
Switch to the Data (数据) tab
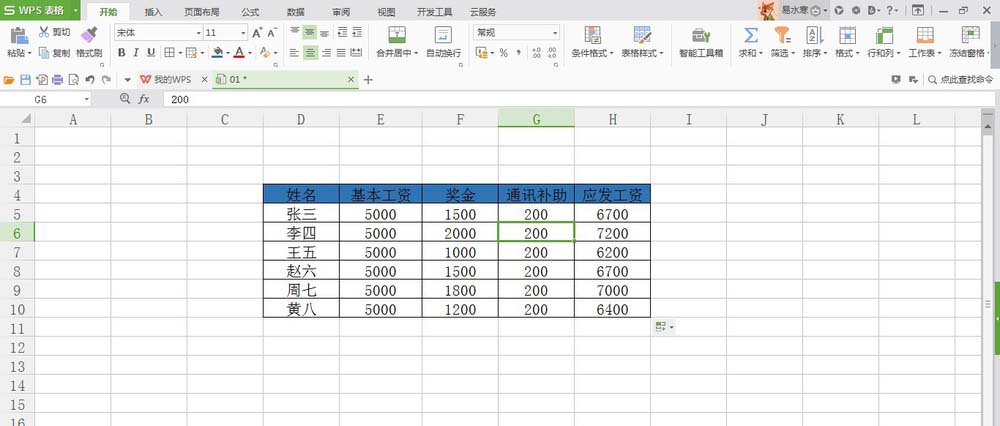click(x=295, y=12)
